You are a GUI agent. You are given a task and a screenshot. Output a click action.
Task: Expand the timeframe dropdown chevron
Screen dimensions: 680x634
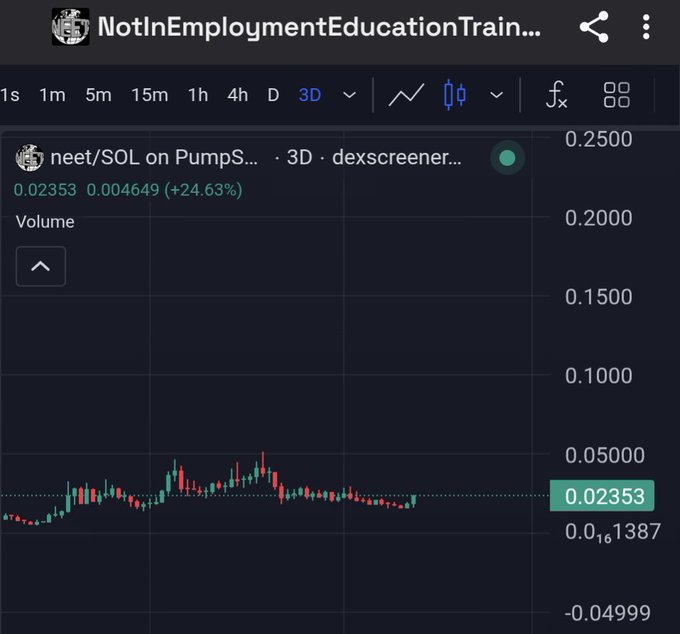350,95
